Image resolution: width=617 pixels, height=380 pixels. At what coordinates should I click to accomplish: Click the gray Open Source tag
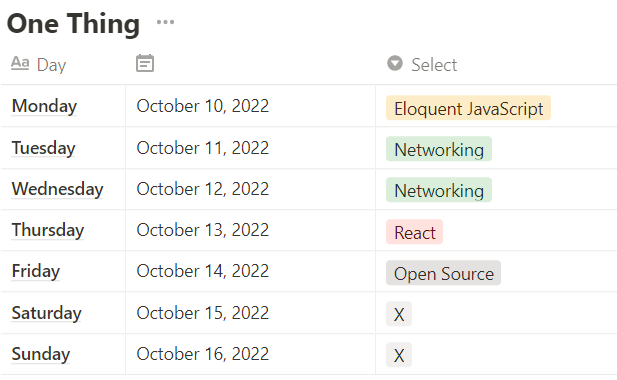(443, 273)
